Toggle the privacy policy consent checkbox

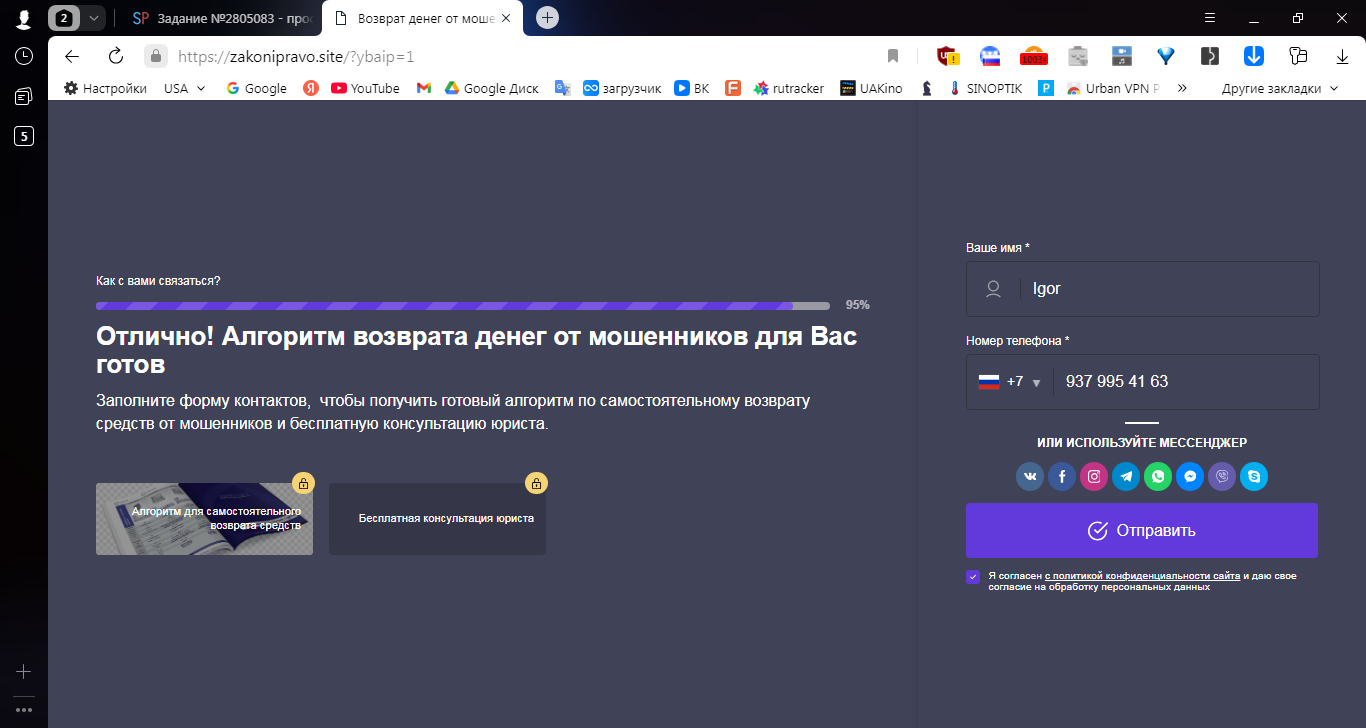coord(973,577)
